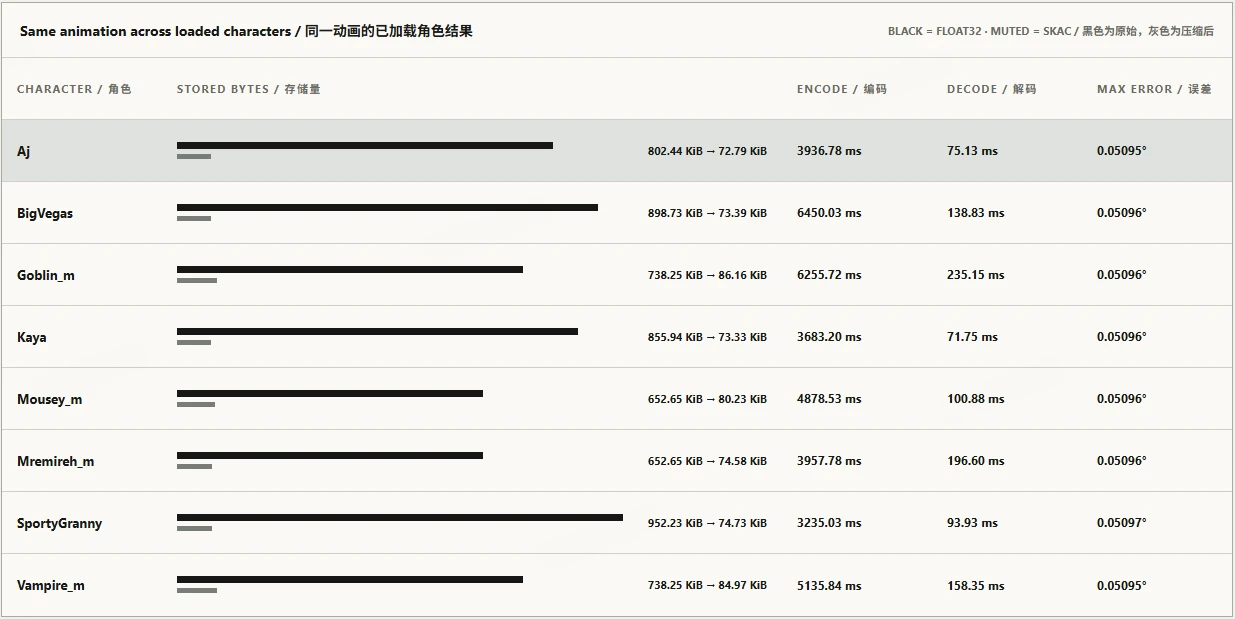Select the 196.60 ms decode time

976,461
